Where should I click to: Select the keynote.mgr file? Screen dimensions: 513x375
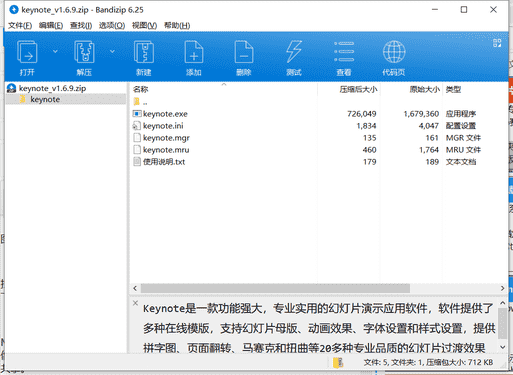tap(166, 138)
